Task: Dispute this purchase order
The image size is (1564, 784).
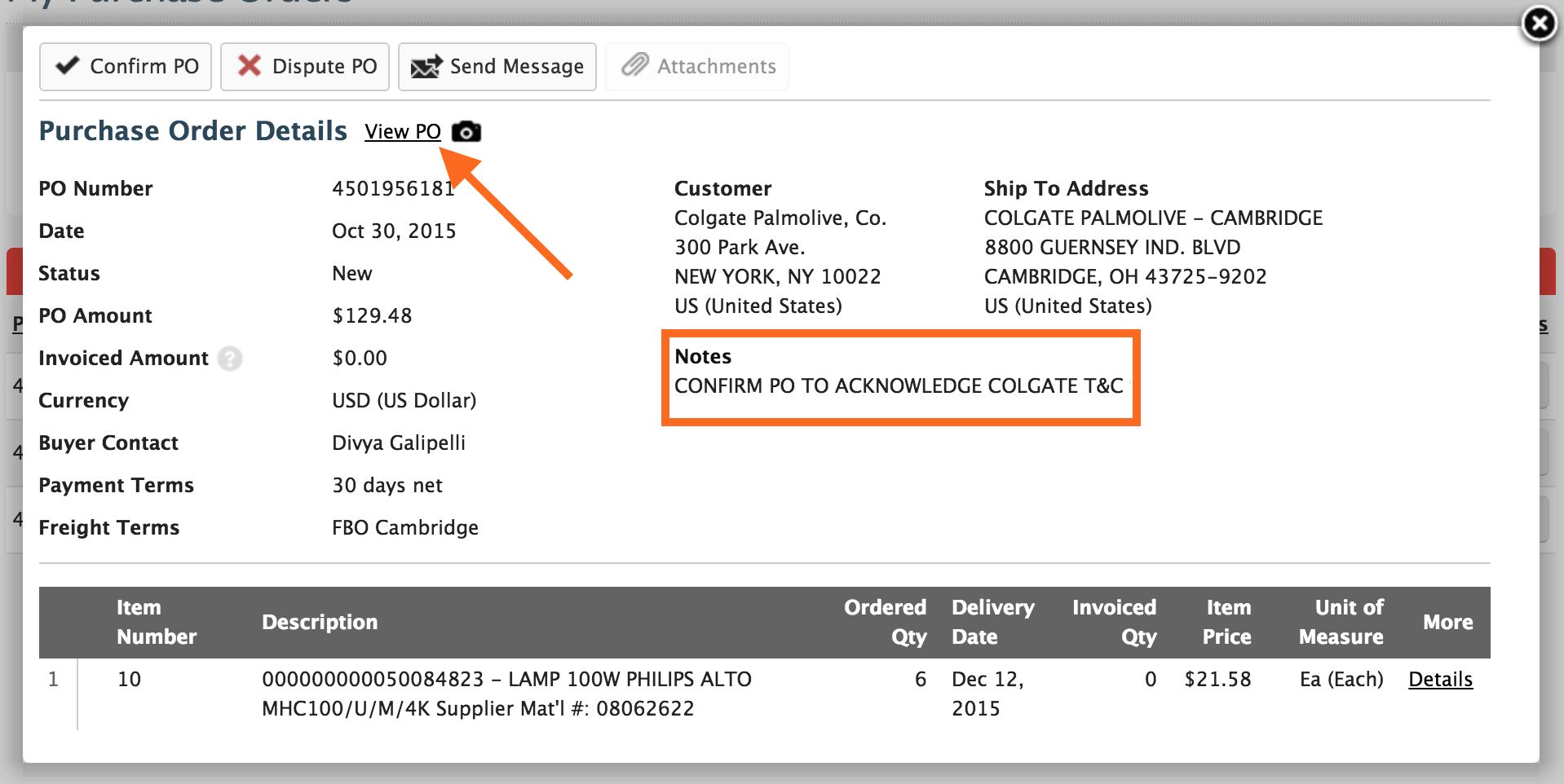Action: click(305, 66)
